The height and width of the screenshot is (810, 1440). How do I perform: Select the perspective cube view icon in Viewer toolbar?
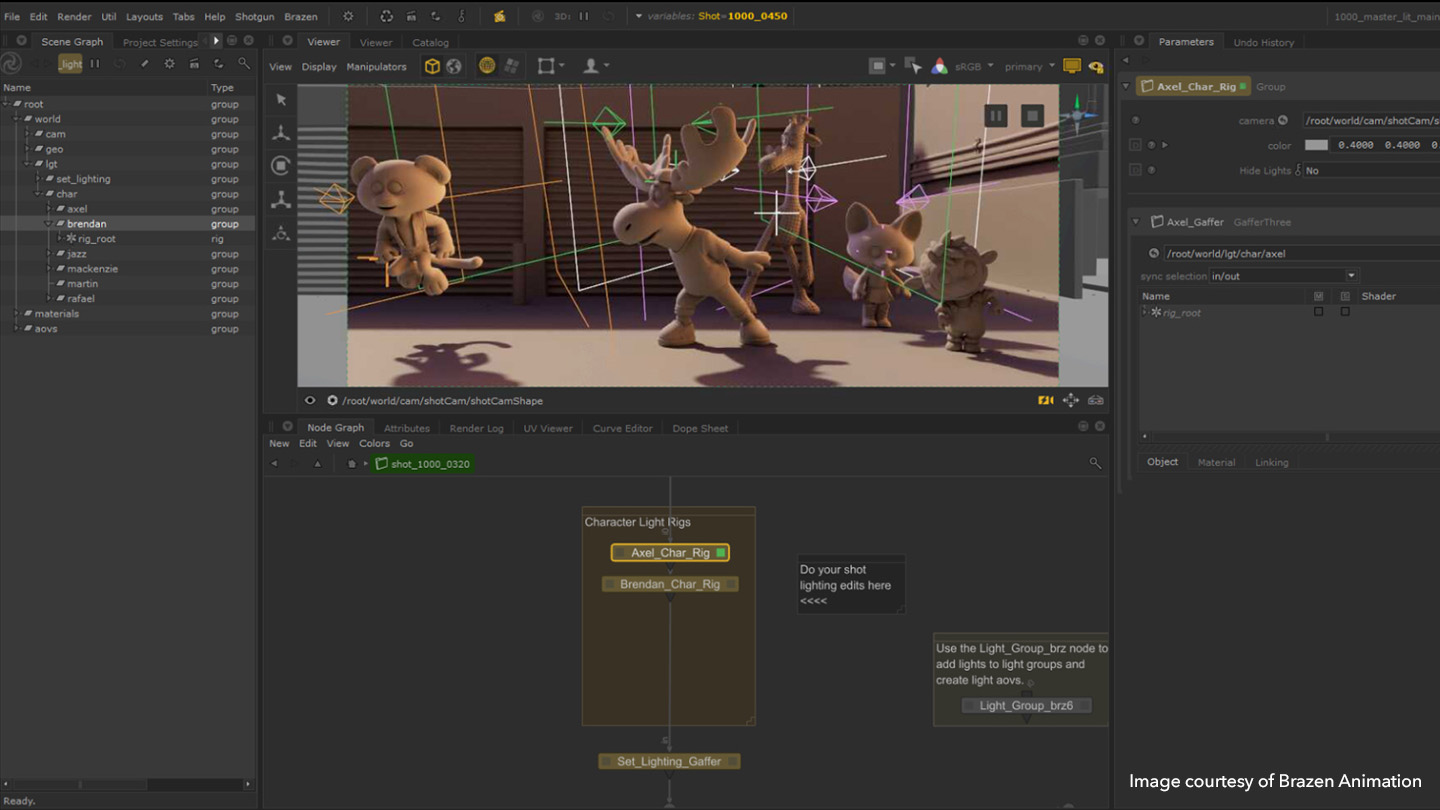[431, 66]
